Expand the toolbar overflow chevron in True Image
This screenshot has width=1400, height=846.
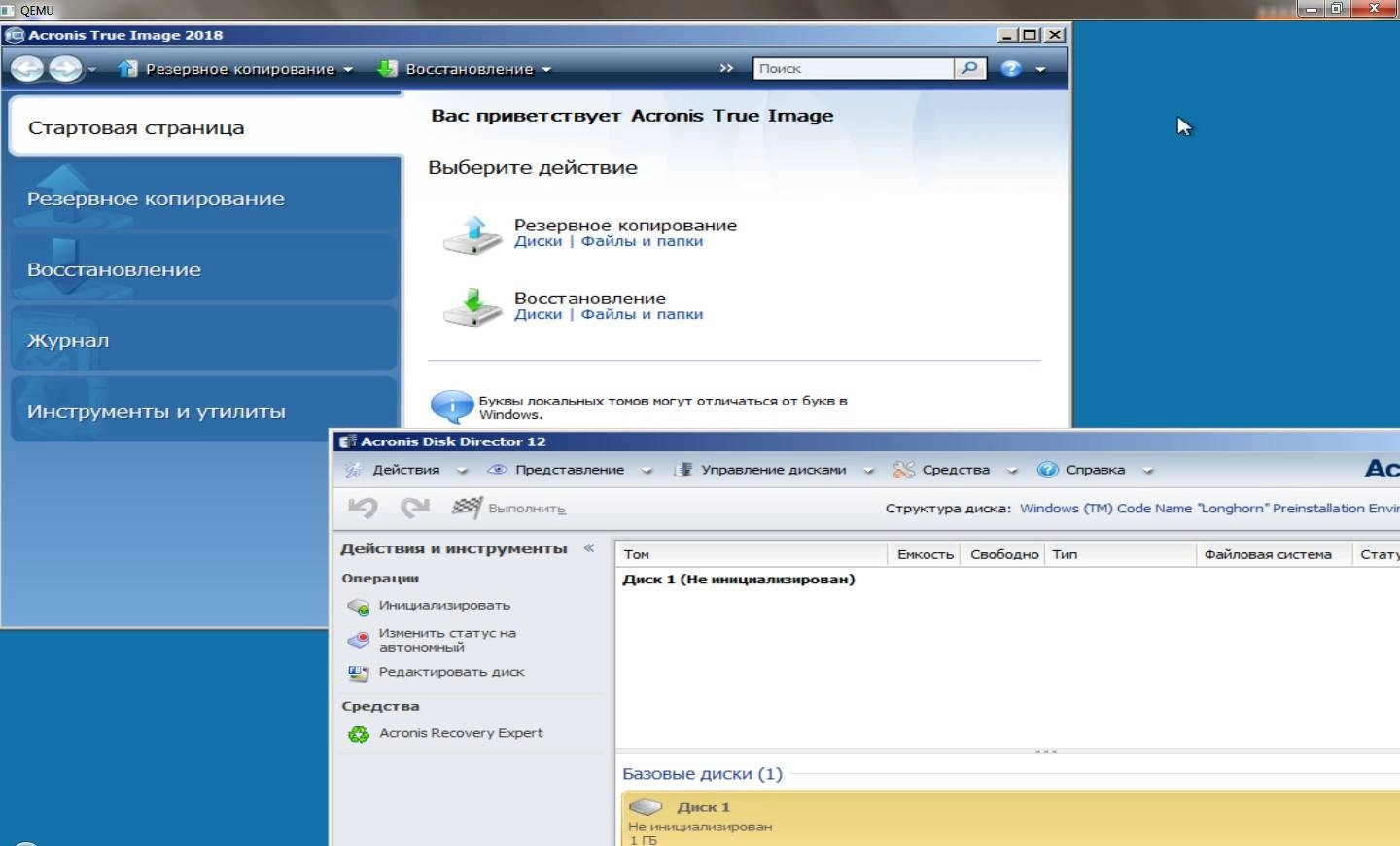pyautogui.click(x=726, y=68)
